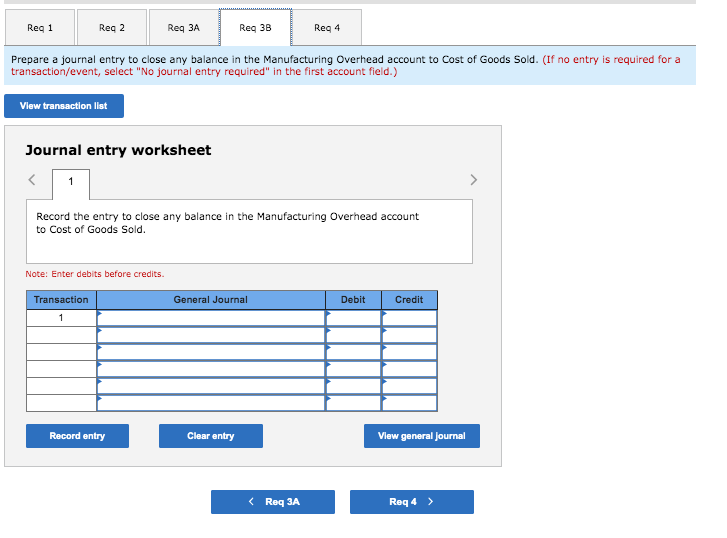The width and height of the screenshot is (727, 538).
Task: Click the first row Credit field
Action: [x=409, y=318]
